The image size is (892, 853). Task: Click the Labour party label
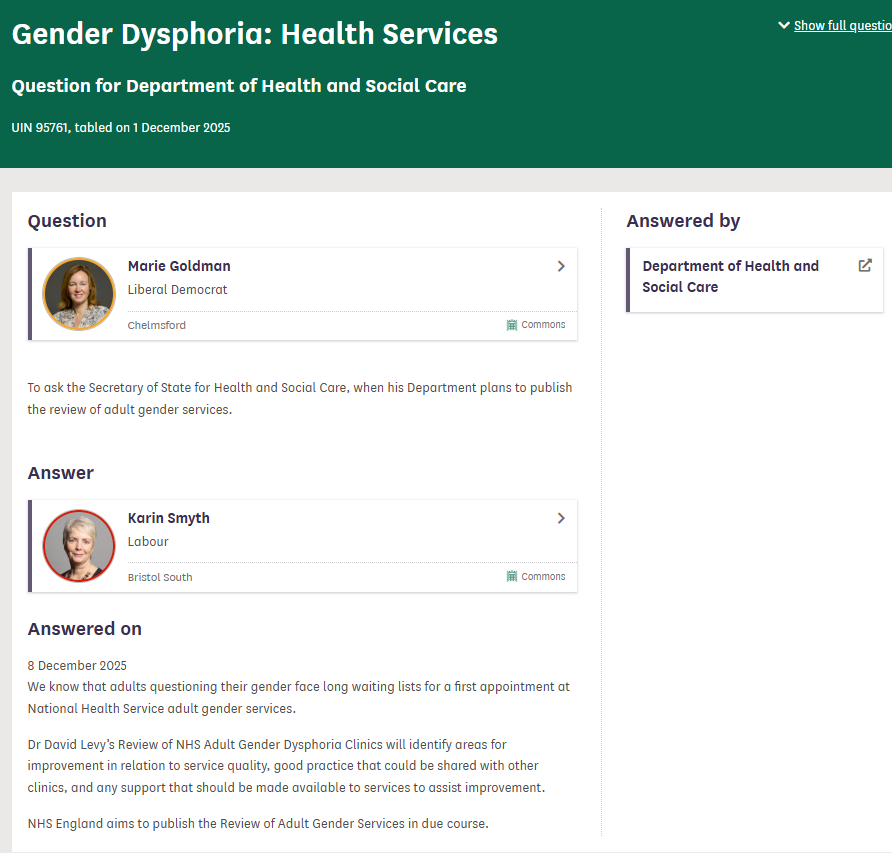148,542
